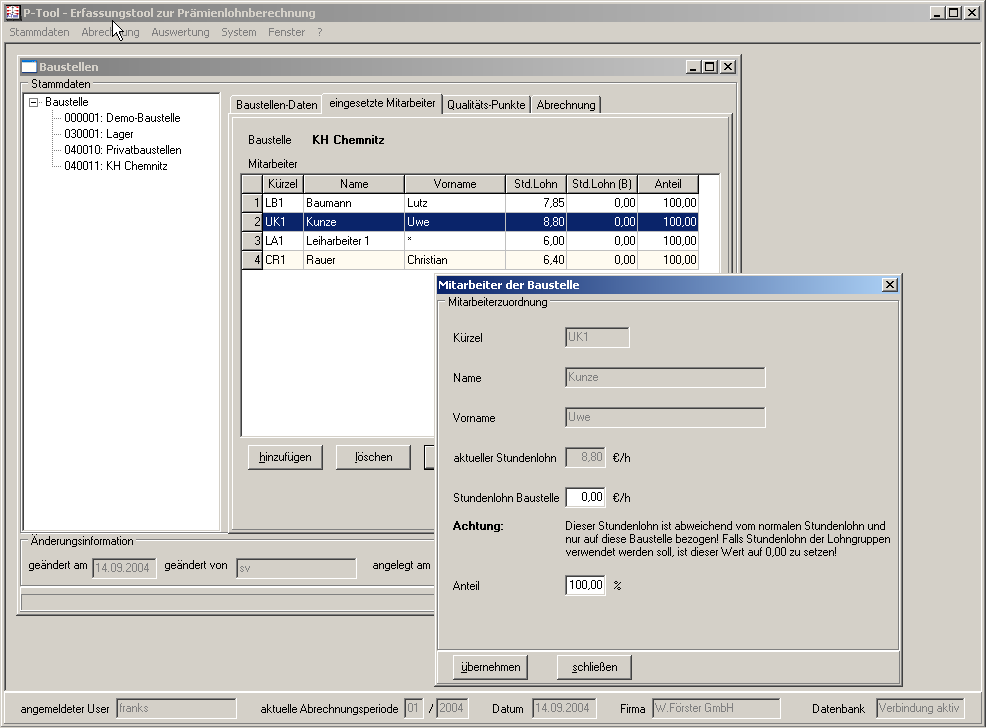This screenshot has height=728, width=986.
Task: Click the highlighted cell 'Kunze' in the table
Action: (x=353, y=222)
